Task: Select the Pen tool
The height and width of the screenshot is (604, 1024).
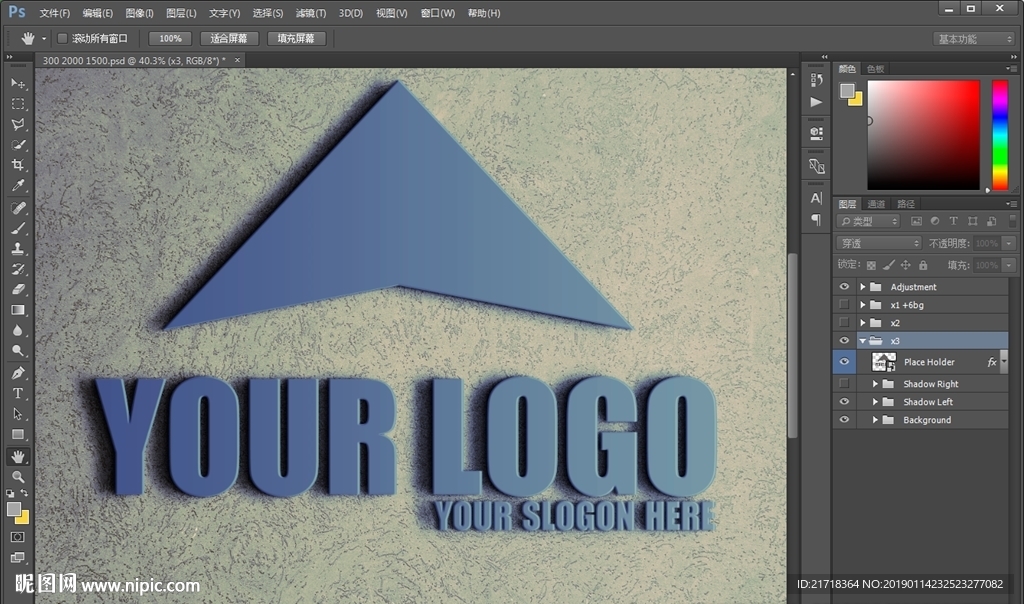Action: [18, 373]
